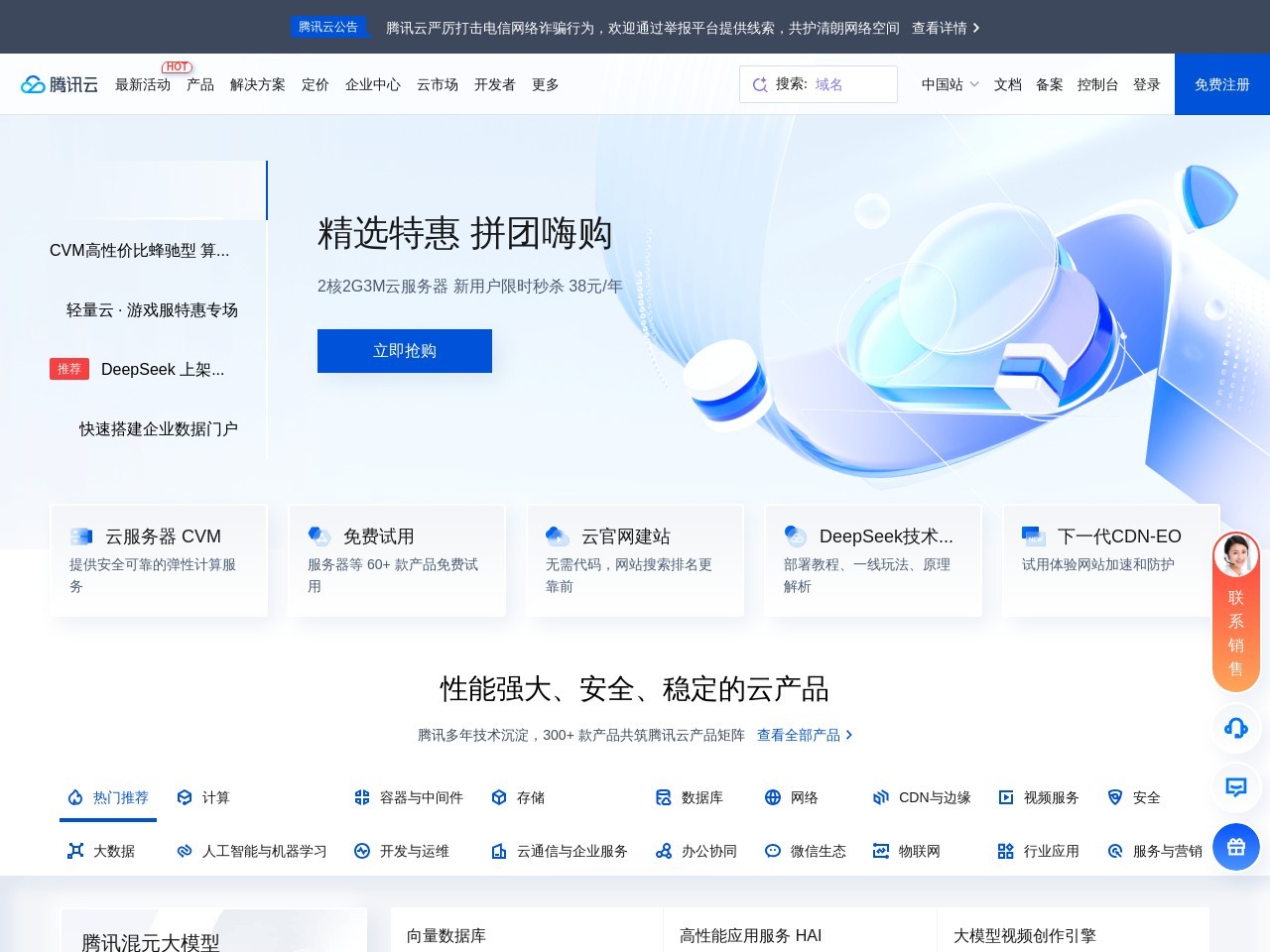Click inside the domain search input field
Image resolution: width=1270 pixels, height=952 pixels.
833,84
